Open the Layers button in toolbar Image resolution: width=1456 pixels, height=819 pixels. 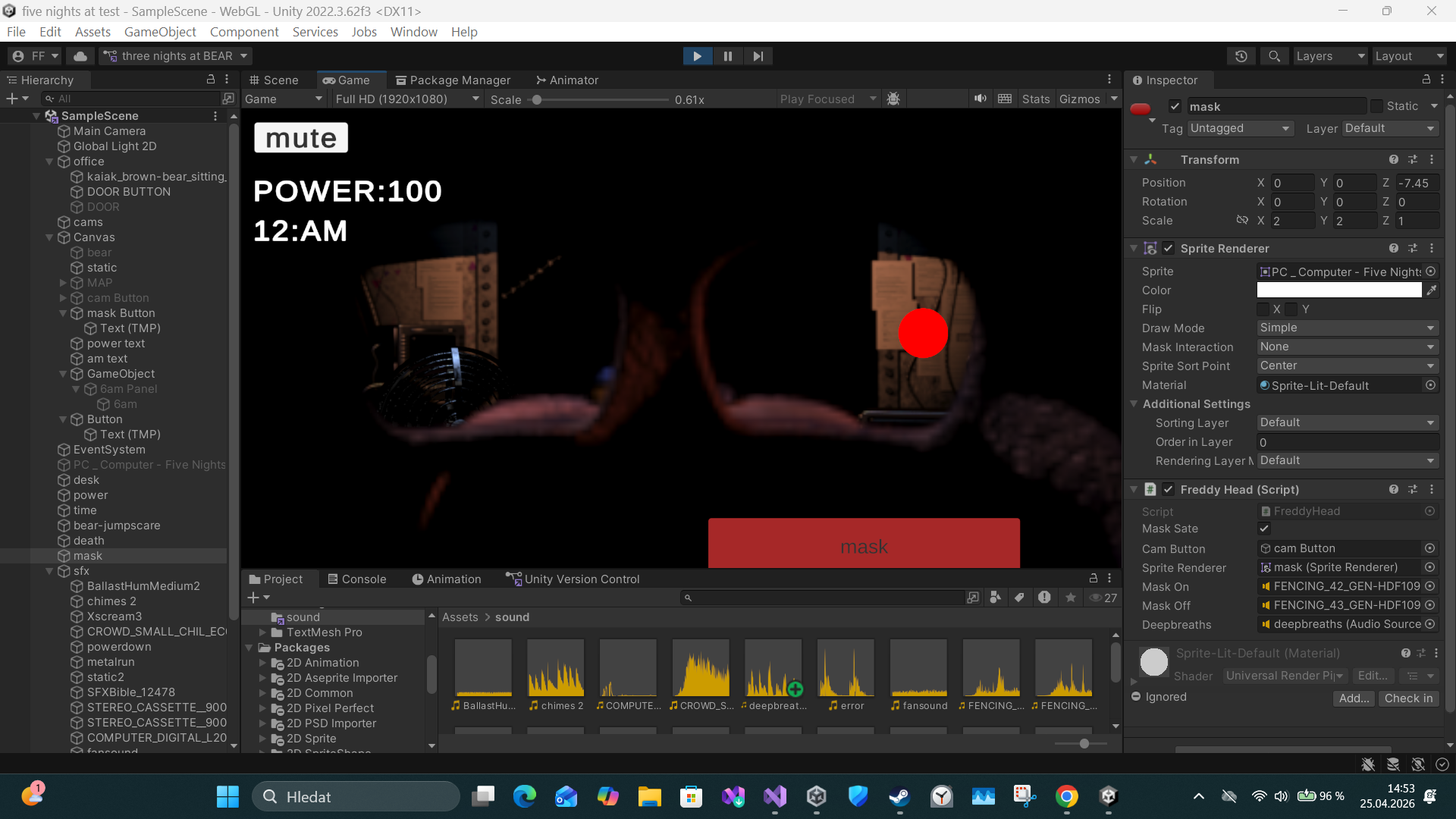[1329, 56]
